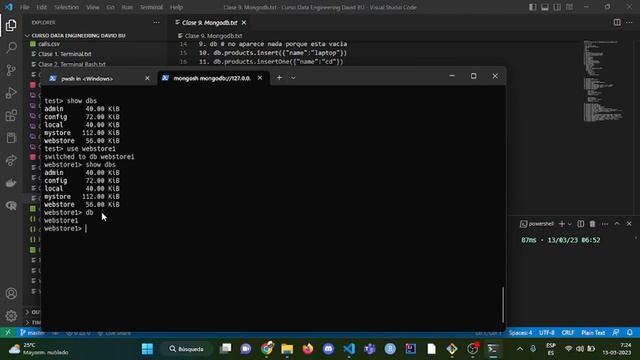Change the UTF-8 encoding in status bar

[x=547, y=333]
